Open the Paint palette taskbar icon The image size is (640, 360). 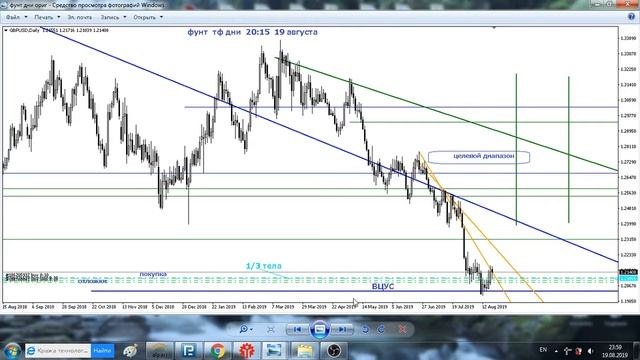[x=130, y=351]
